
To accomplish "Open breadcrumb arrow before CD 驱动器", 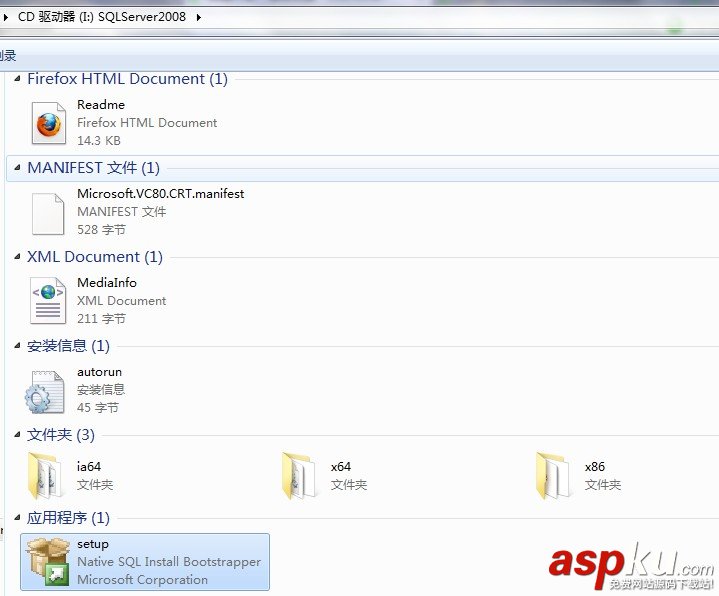I will click(6, 17).
